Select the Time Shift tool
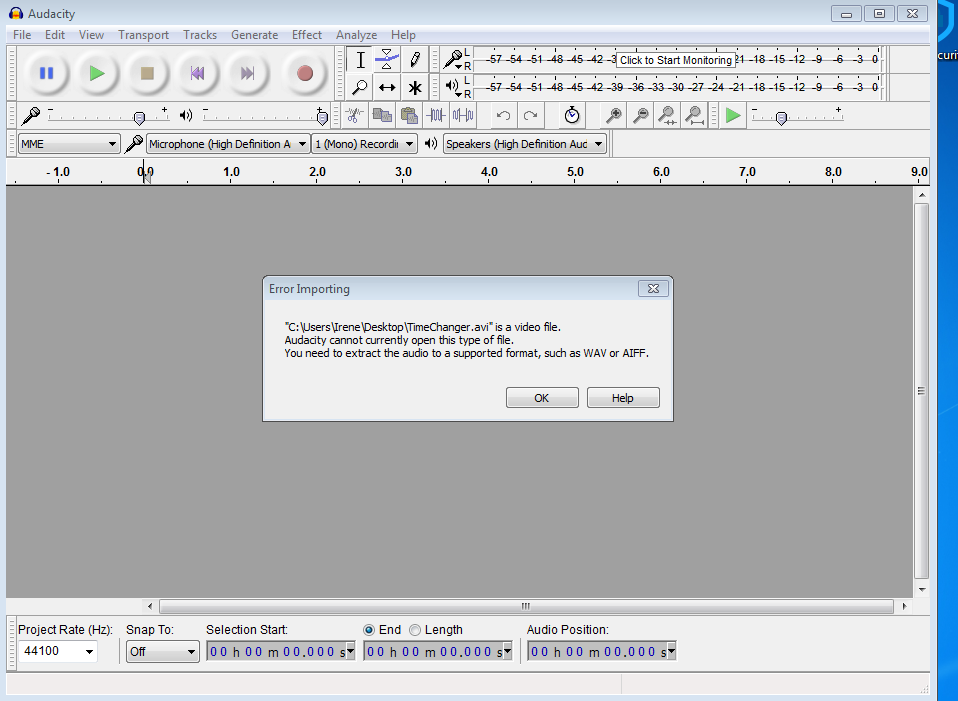The width and height of the screenshot is (958, 701). 387,87
